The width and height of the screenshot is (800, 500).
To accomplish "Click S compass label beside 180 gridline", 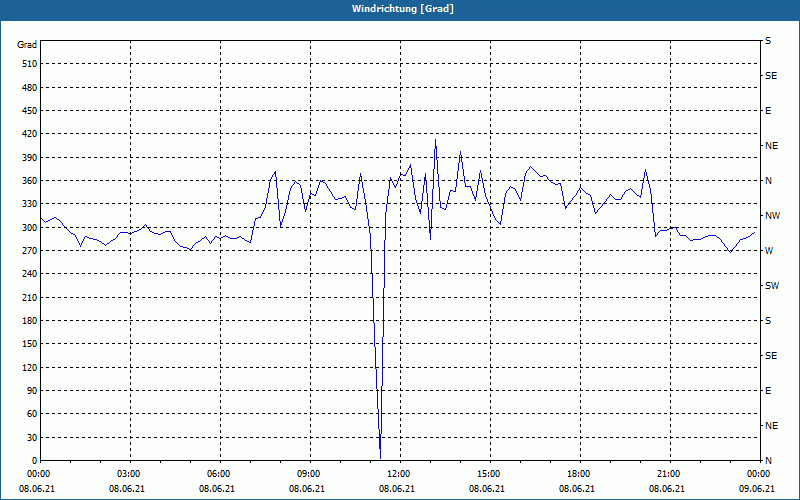I will click(768, 321).
